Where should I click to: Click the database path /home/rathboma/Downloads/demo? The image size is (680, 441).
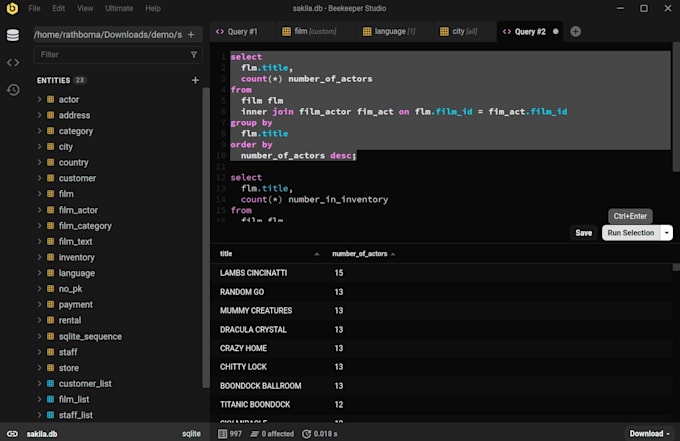pos(108,35)
